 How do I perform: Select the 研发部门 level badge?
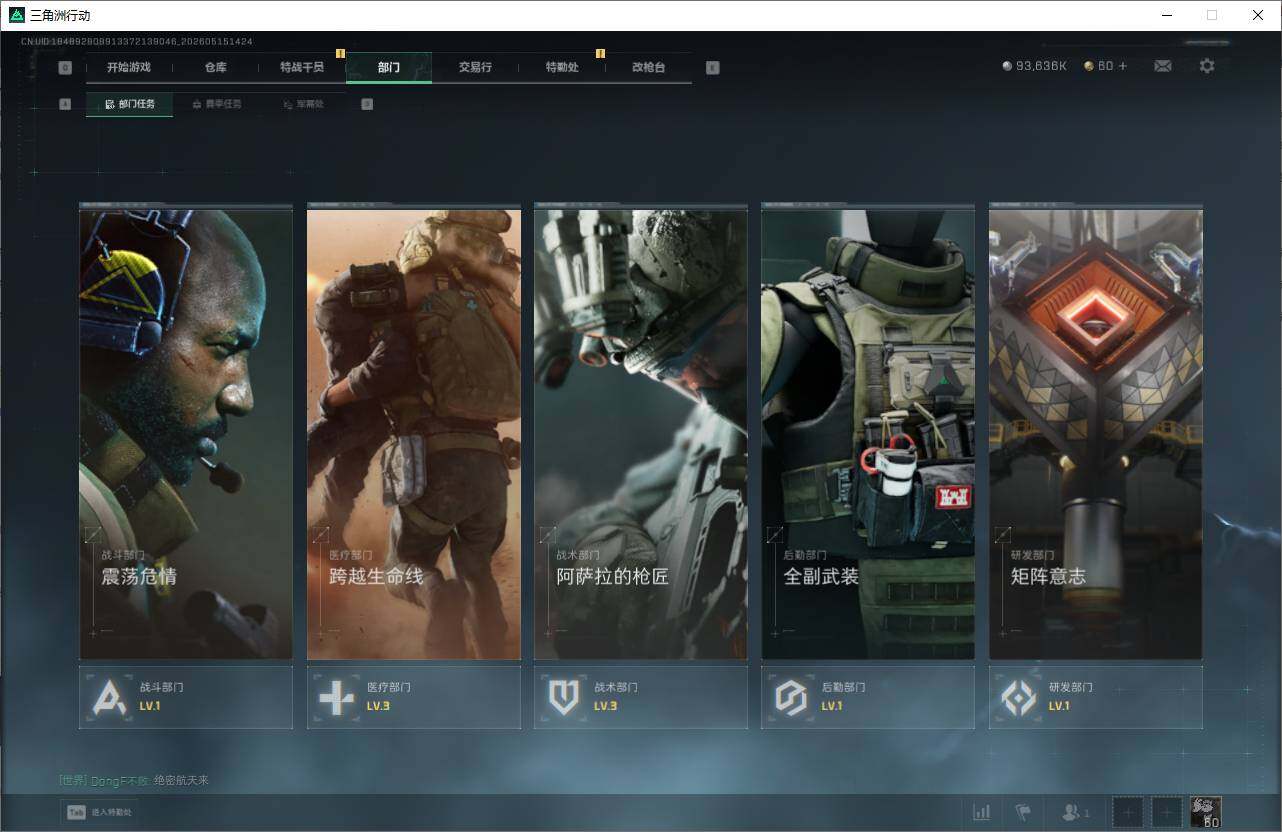1096,697
